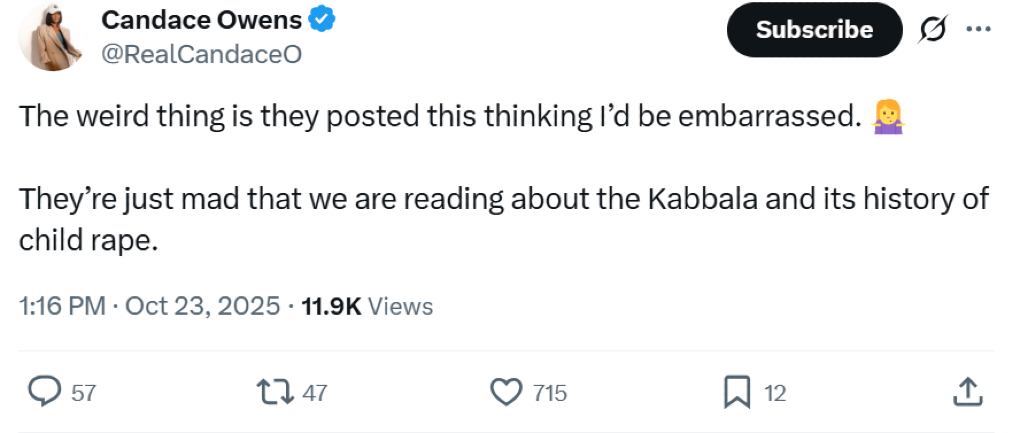1020x433 pixels.
Task: Toggle the bookmark icon
Action: tap(736, 392)
